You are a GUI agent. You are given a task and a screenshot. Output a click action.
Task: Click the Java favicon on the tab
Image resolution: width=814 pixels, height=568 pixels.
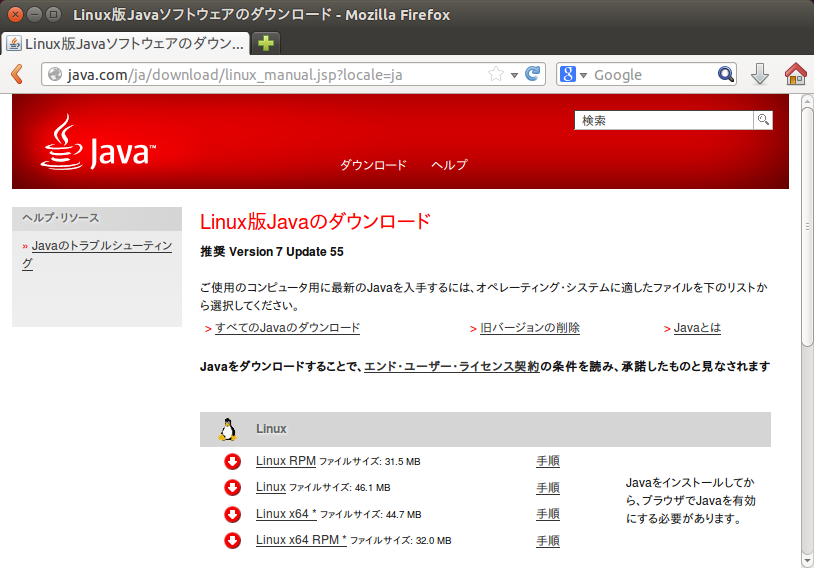point(14,44)
